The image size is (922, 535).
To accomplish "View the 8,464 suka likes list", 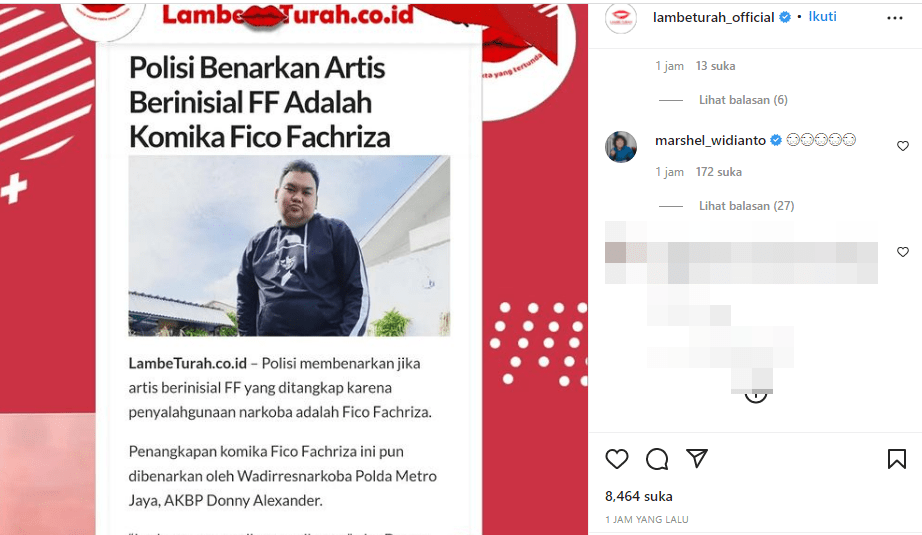I will pos(639,496).
